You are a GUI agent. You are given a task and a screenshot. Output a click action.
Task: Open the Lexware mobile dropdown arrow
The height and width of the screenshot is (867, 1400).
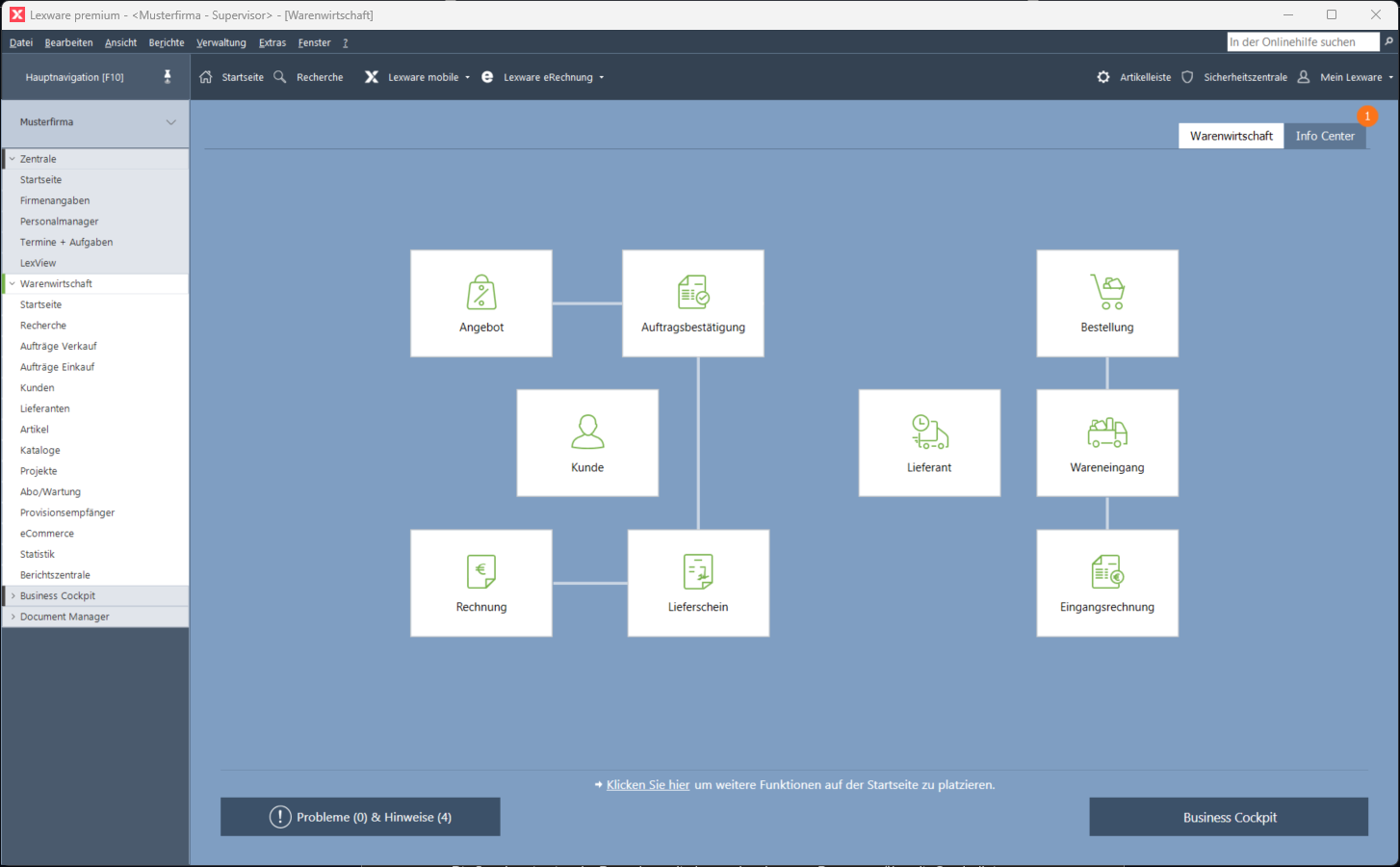pyautogui.click(x=468, y=78)
